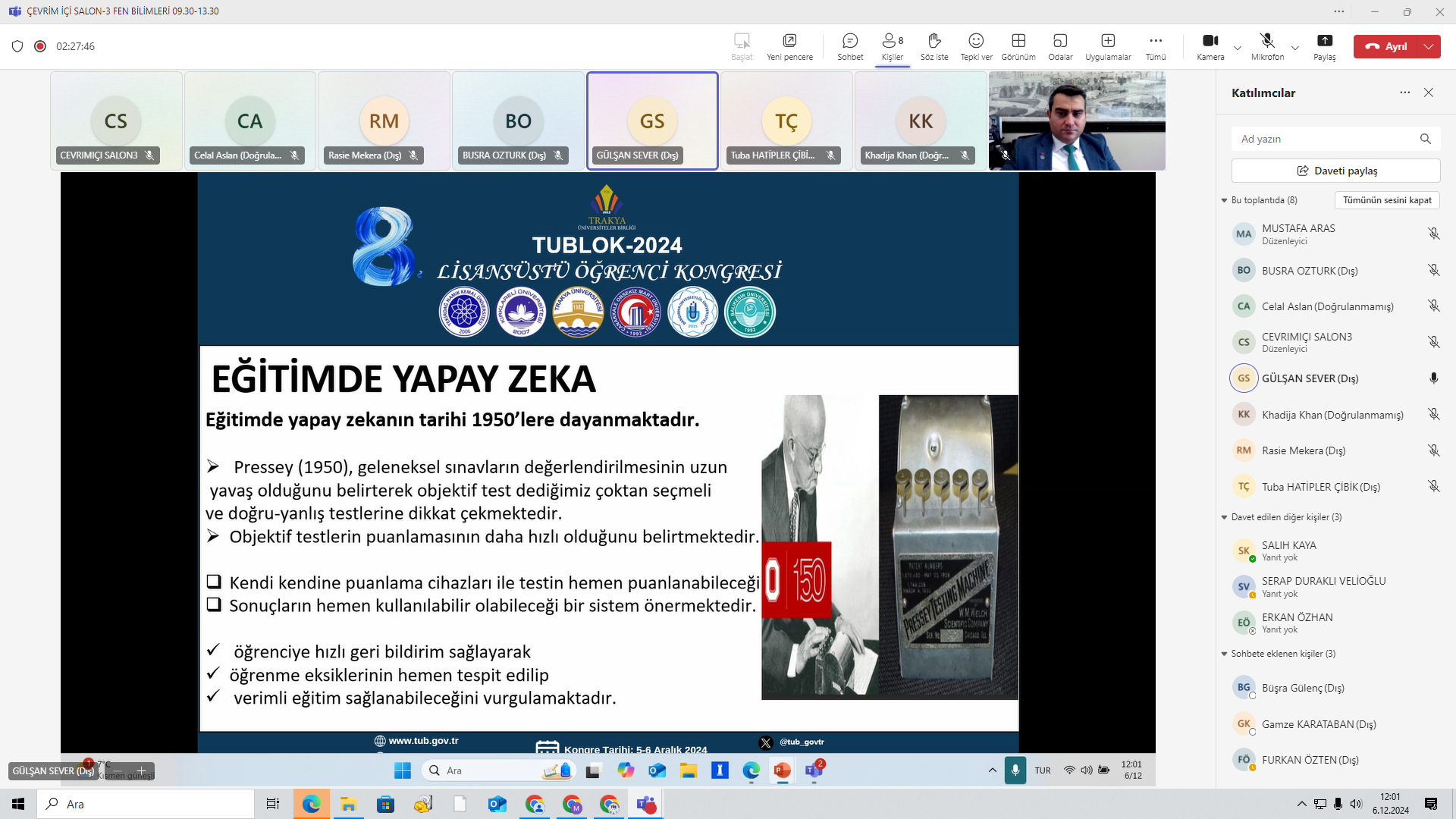Leave the meeting with Ayrıl button
The height and width of the screenshot is (819, 1456).
click(1386, 46)
